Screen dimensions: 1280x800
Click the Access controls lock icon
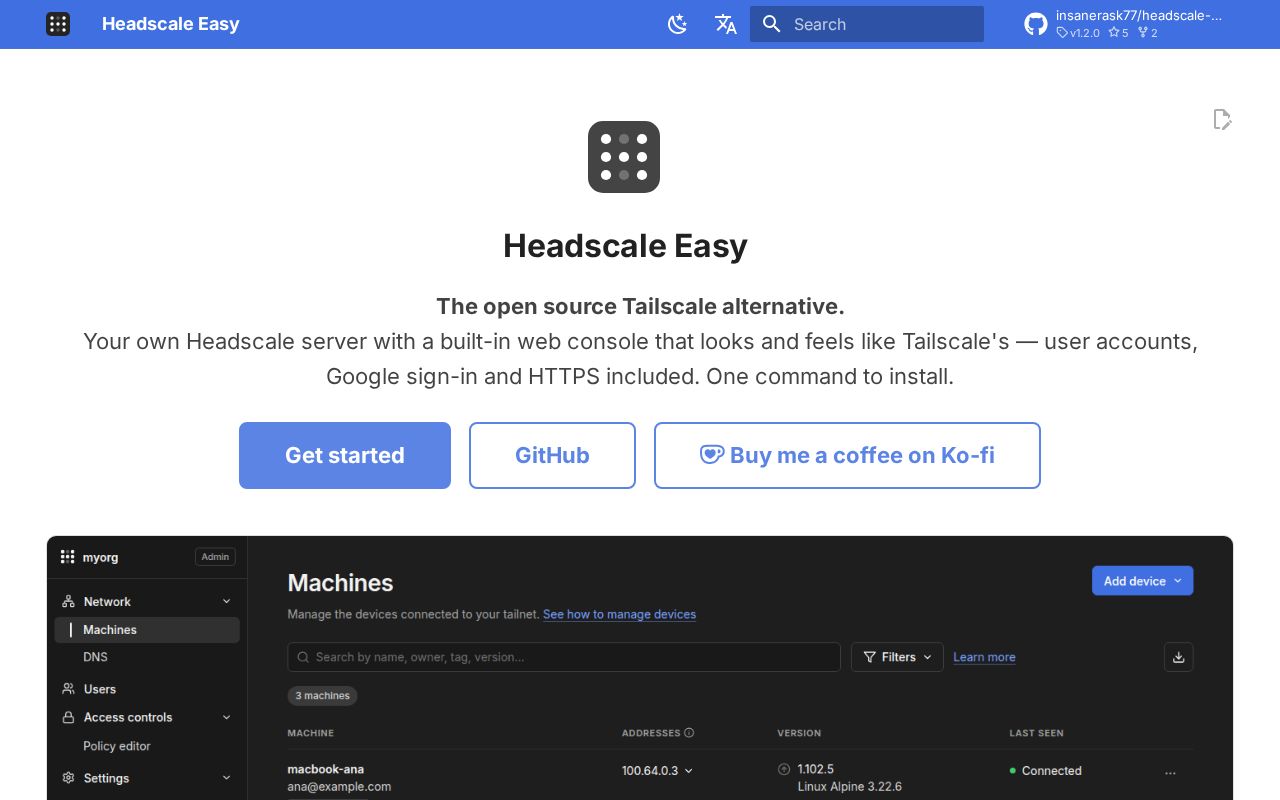click(68, 717)
